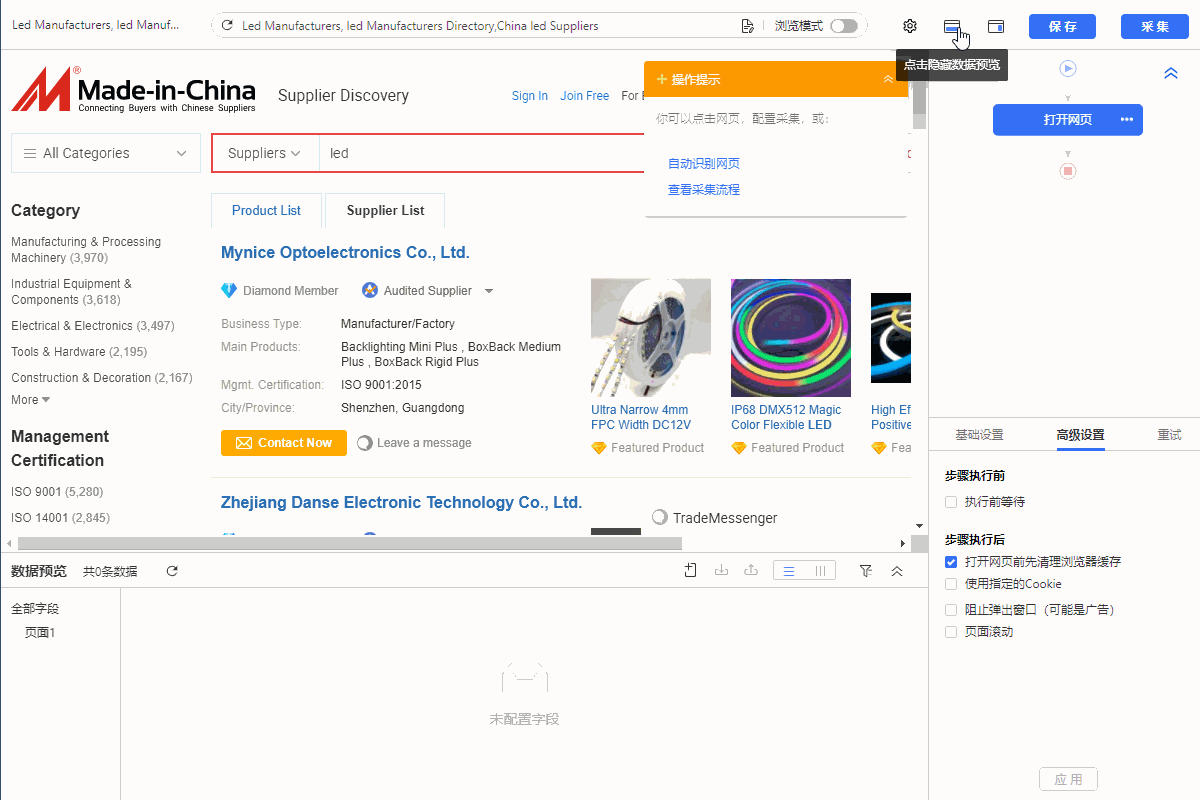Click the Made-in-China logo
Screen dimensions: 1200x800
coord(133,90)
